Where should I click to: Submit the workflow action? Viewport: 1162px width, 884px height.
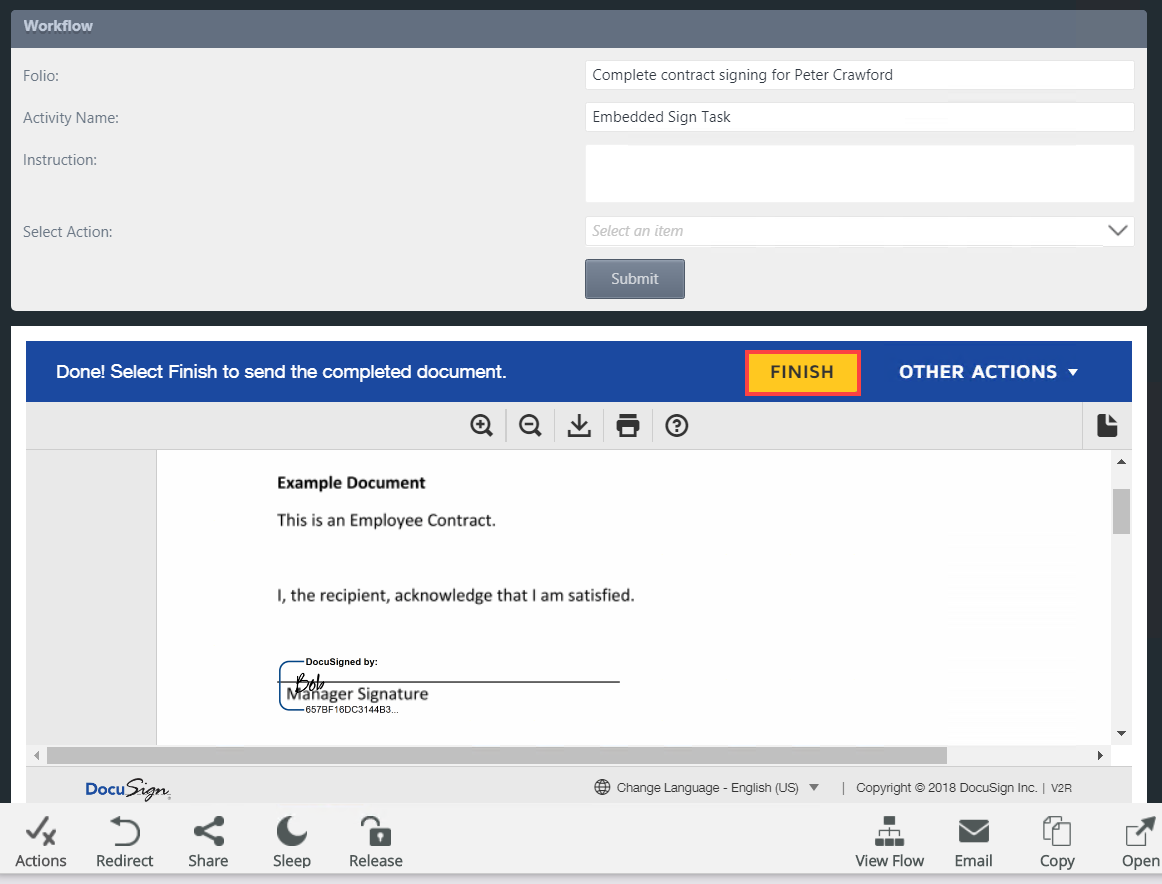(x=634, y=279)
